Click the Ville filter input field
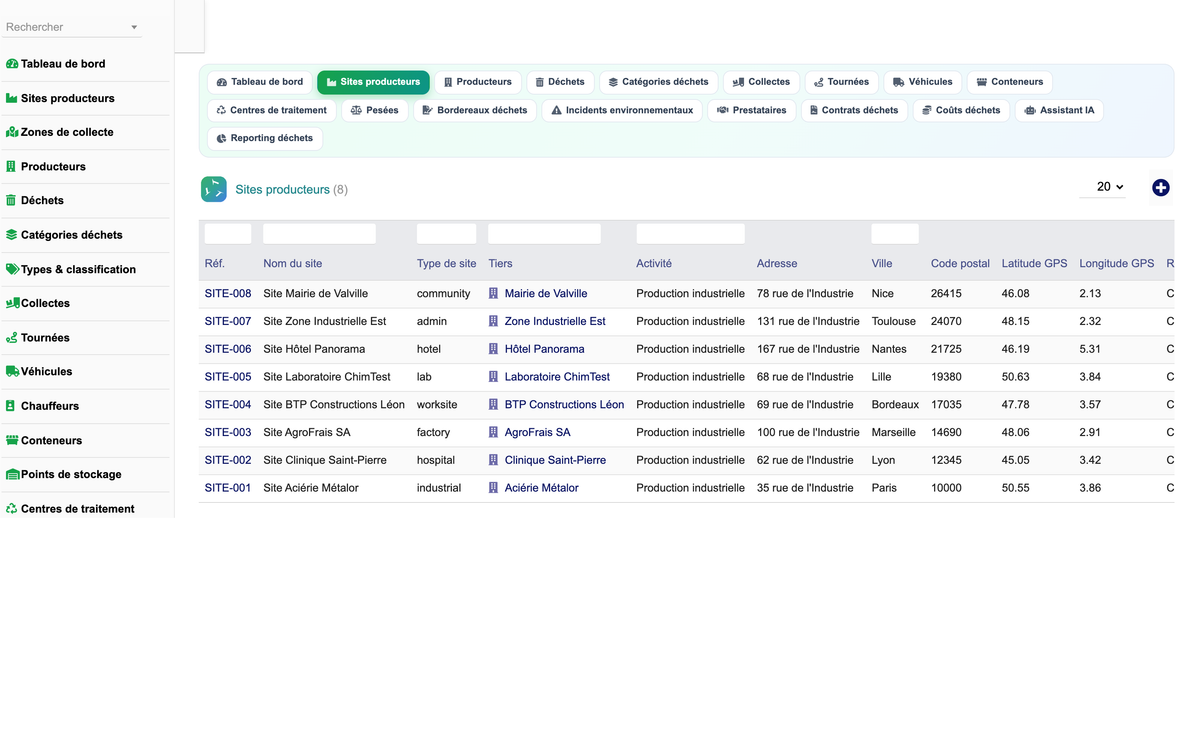The height and width of the screenshot is (743, 1200). pyautogui.click(x=895, y=234)
